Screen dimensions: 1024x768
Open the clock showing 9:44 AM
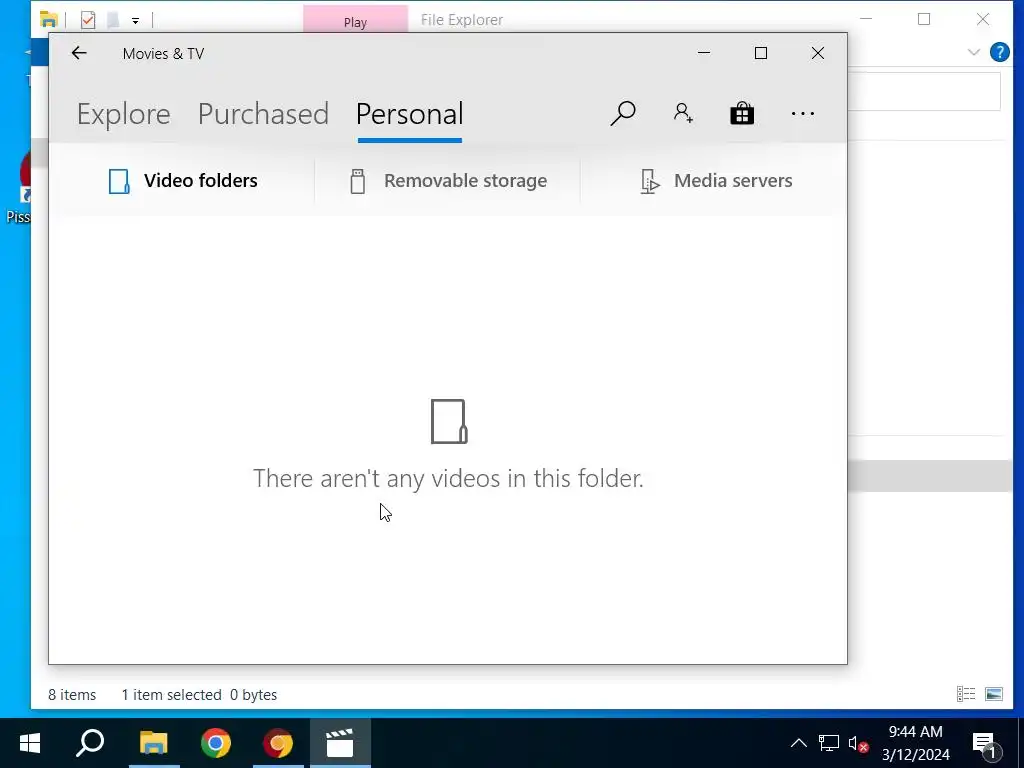pyautogui.click(x=915, y=743)
